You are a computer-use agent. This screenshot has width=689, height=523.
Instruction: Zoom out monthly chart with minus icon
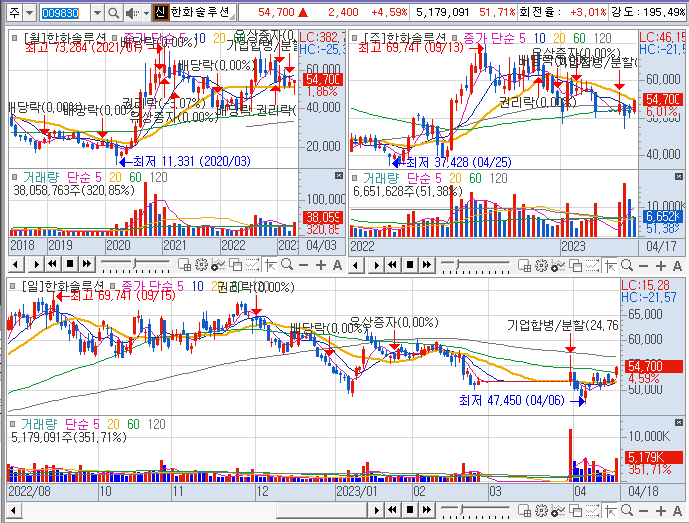click(x=303, y=265)
